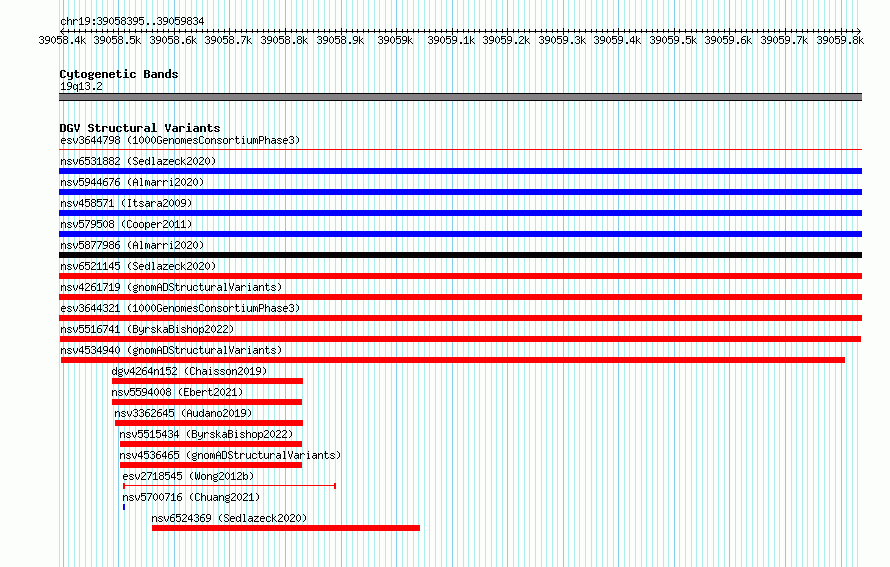Open nsv4534940 (gnomADStructuralVariants) label
The width and height of the screenshot is (890, 567).
(x=171, y=350)
